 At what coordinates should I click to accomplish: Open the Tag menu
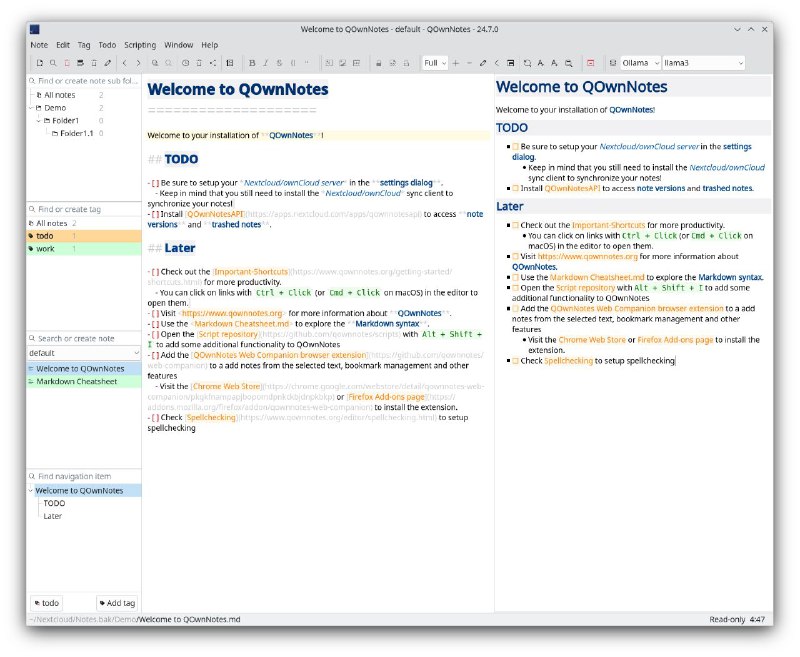coord(85,44)
